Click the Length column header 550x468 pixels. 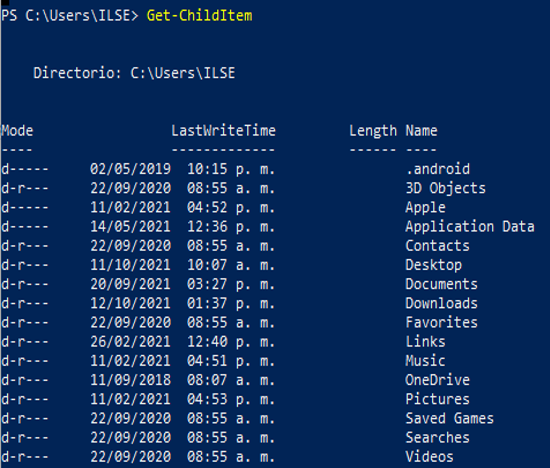click(x=373, y=131)
